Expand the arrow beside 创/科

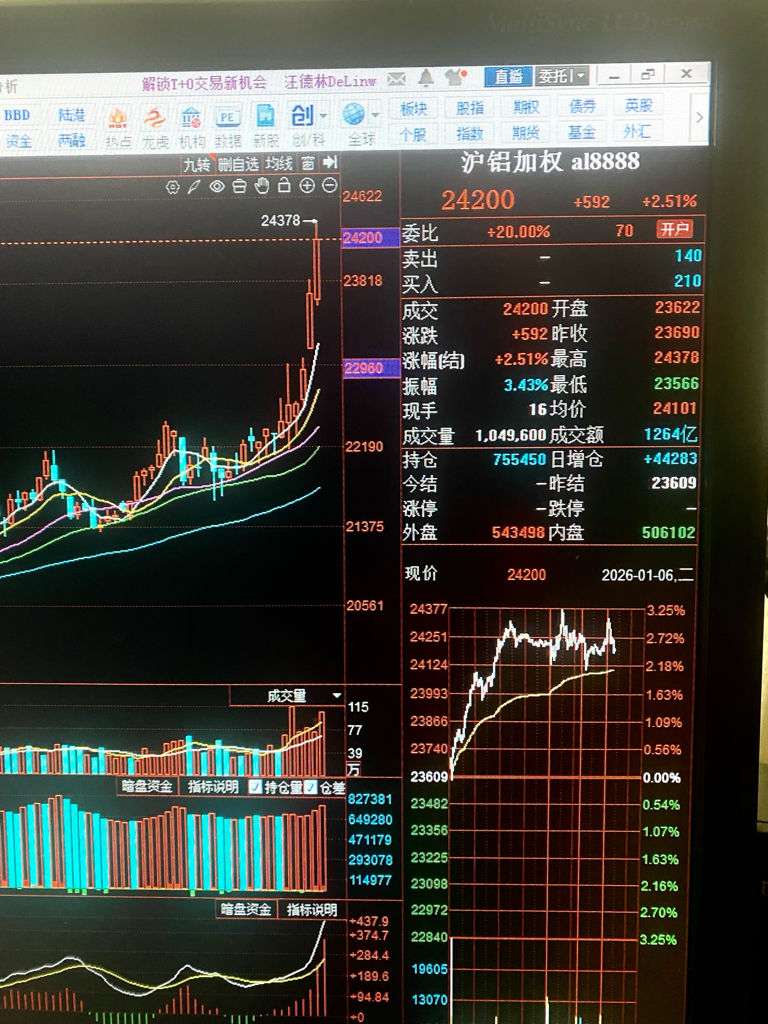[x=324, y=117]
